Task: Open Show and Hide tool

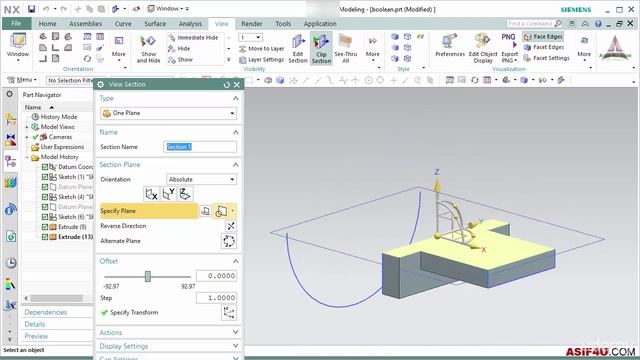Action: (148, 48)
